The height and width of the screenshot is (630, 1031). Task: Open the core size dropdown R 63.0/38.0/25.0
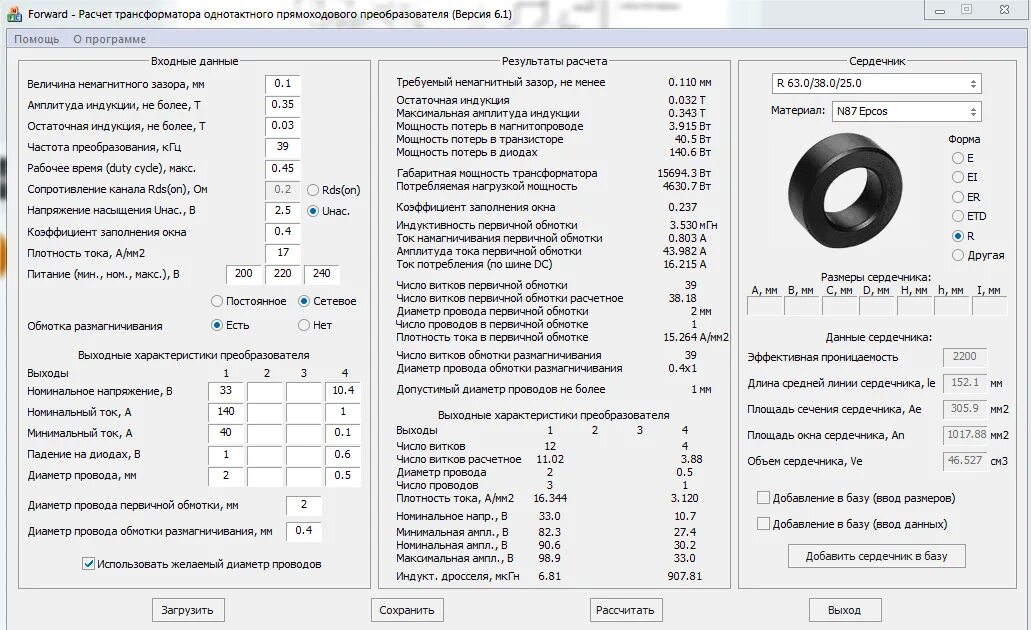coord(876,84)
